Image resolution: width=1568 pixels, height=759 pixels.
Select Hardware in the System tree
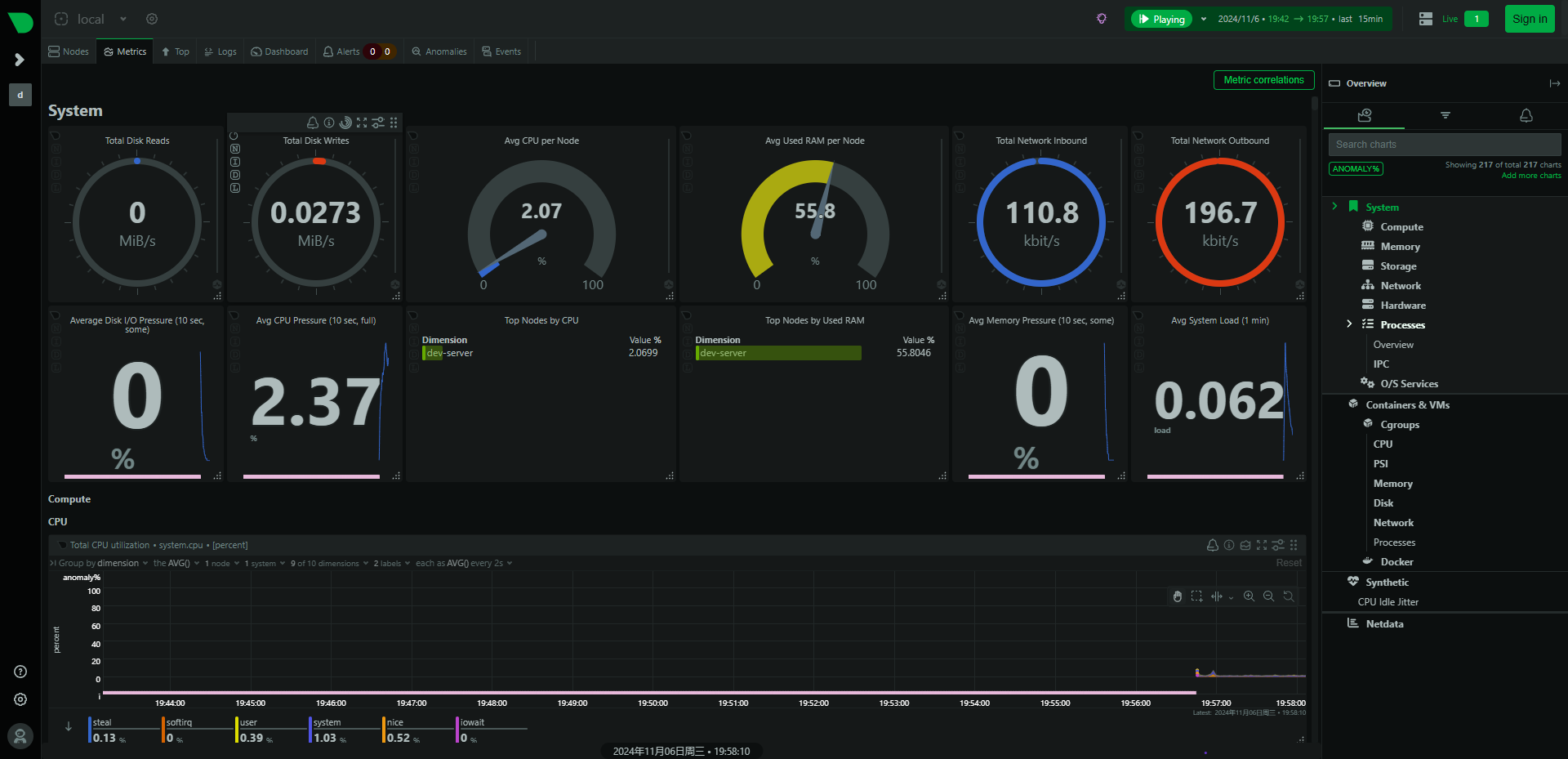(x=1403, y=306)
